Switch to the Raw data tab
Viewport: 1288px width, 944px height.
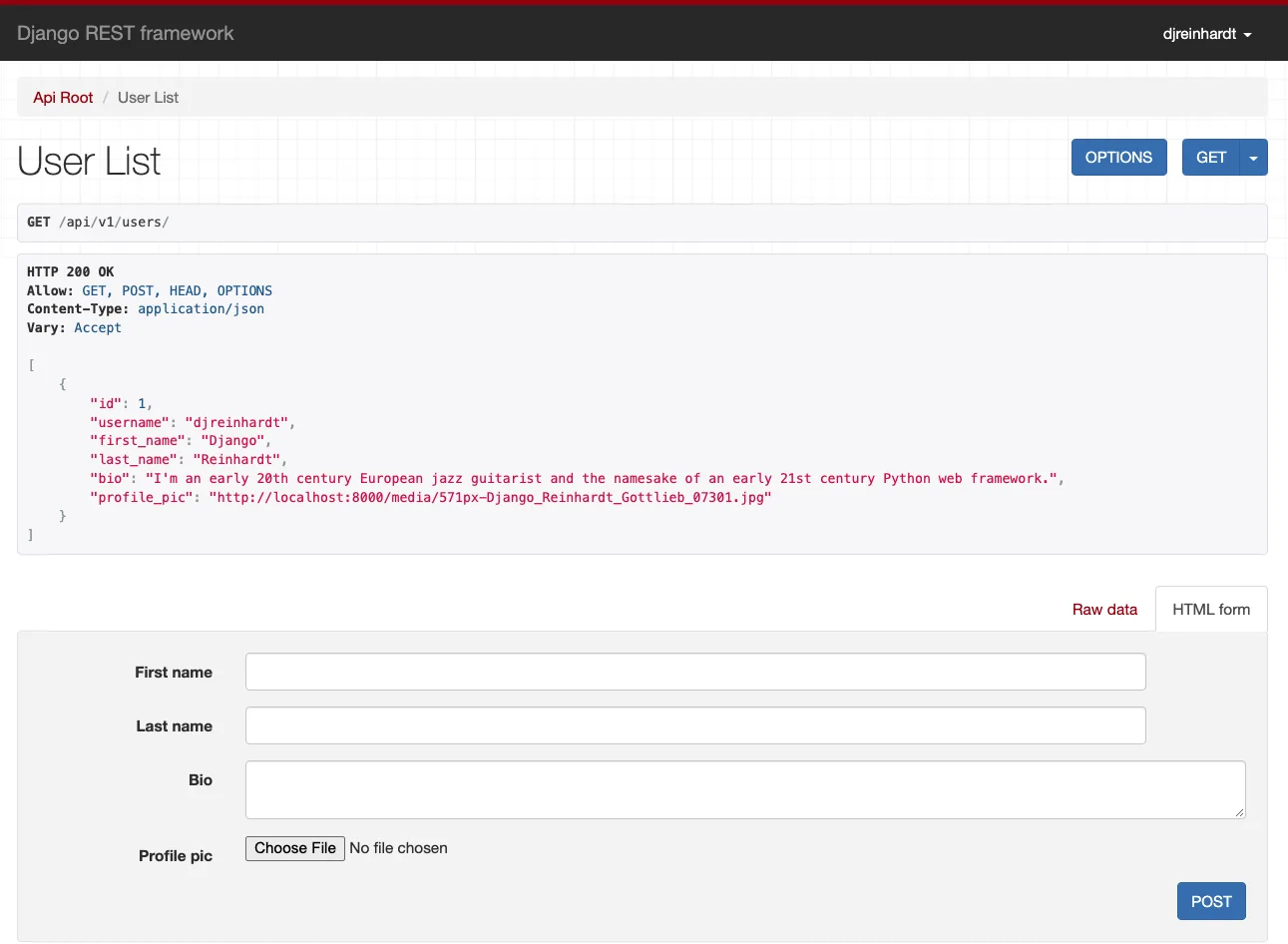(1104, 610)
